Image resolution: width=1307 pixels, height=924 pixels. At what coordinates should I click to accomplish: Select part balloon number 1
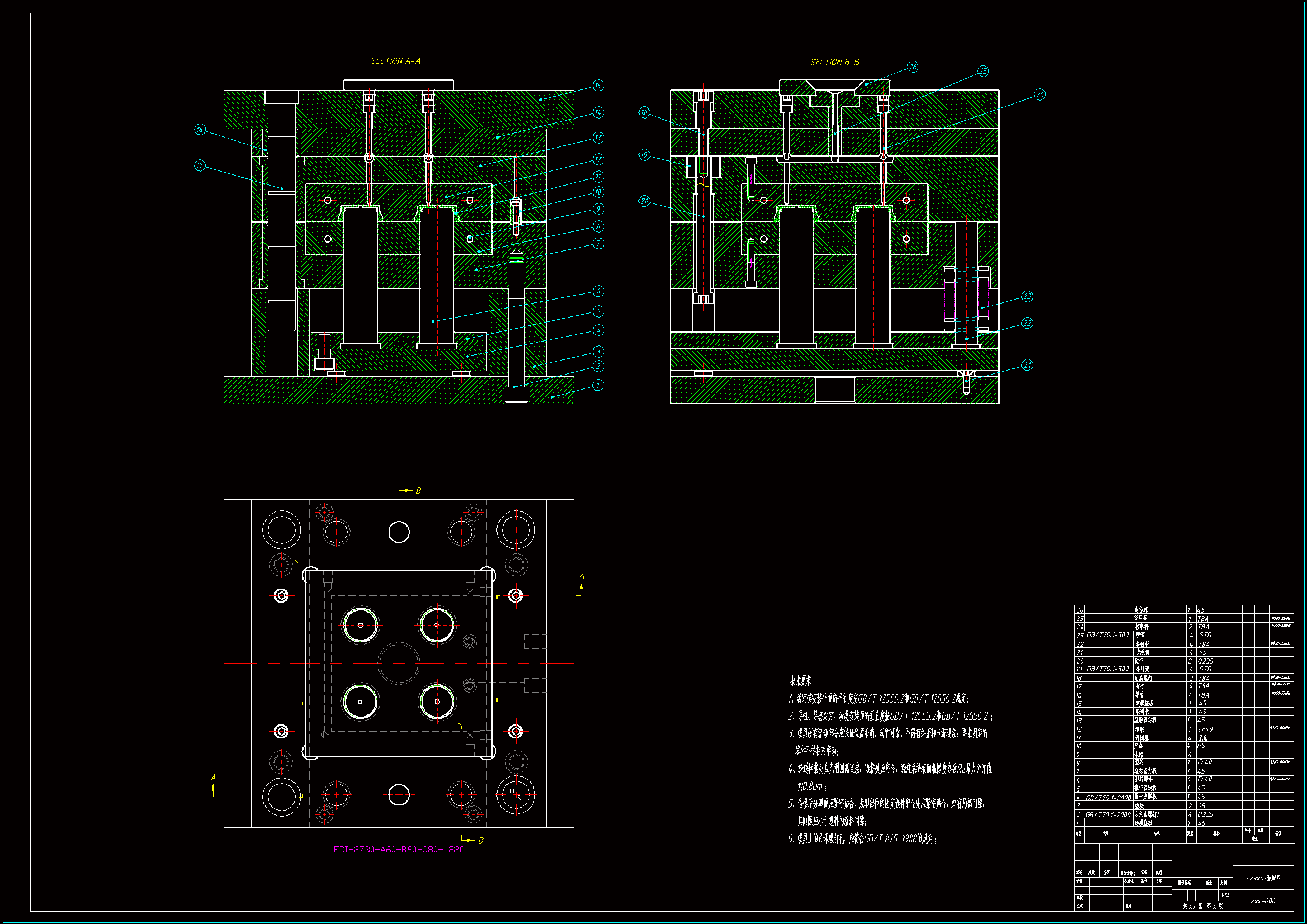coord(598,385)
